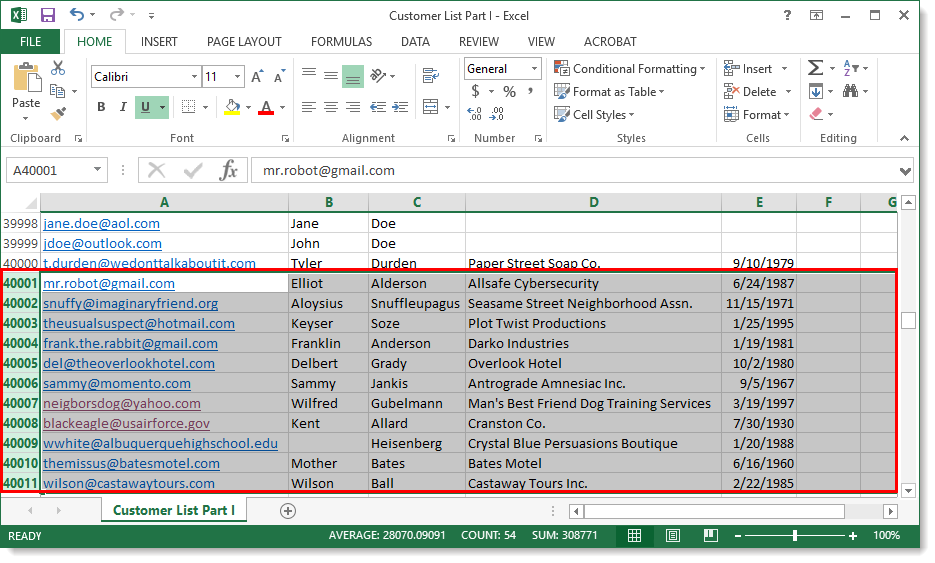The width and height of the screenshot is (935, 563).
Task: Click the Wrap Text icon
Action: 431,75
